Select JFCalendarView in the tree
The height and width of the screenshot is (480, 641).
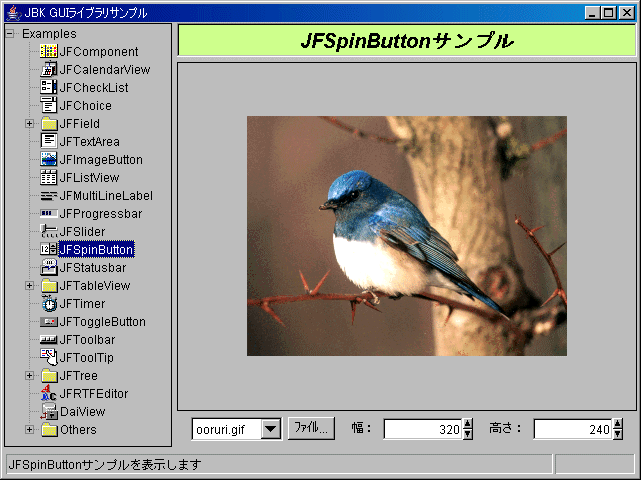pyautogui.click(x=105, y=70)
